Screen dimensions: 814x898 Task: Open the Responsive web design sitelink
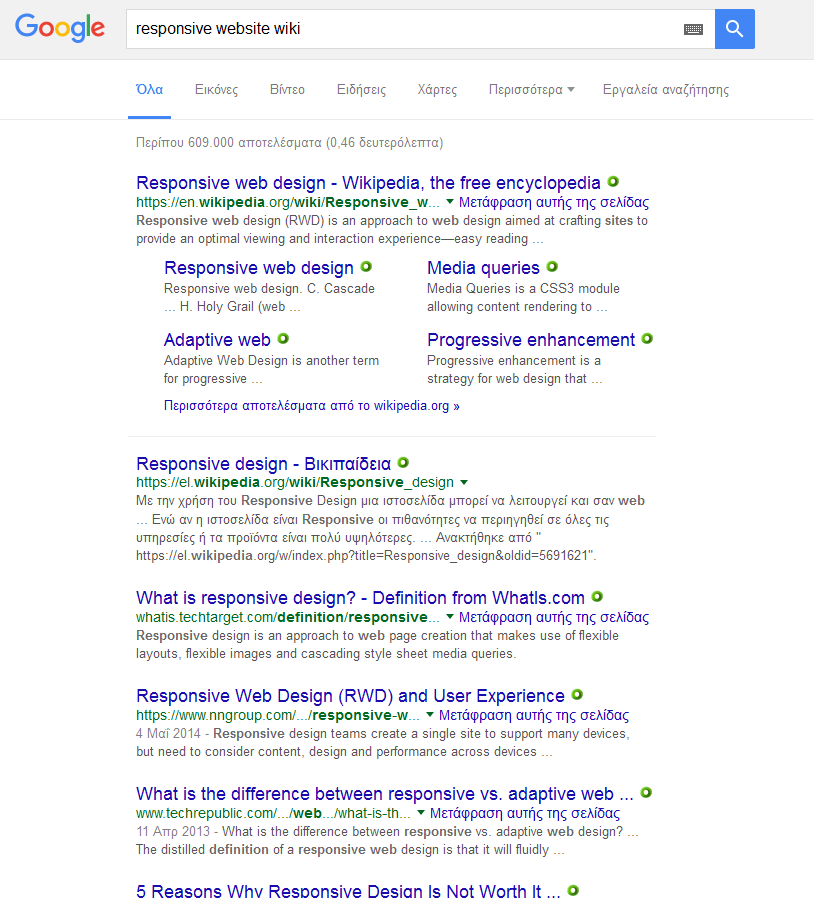point(259,267)
